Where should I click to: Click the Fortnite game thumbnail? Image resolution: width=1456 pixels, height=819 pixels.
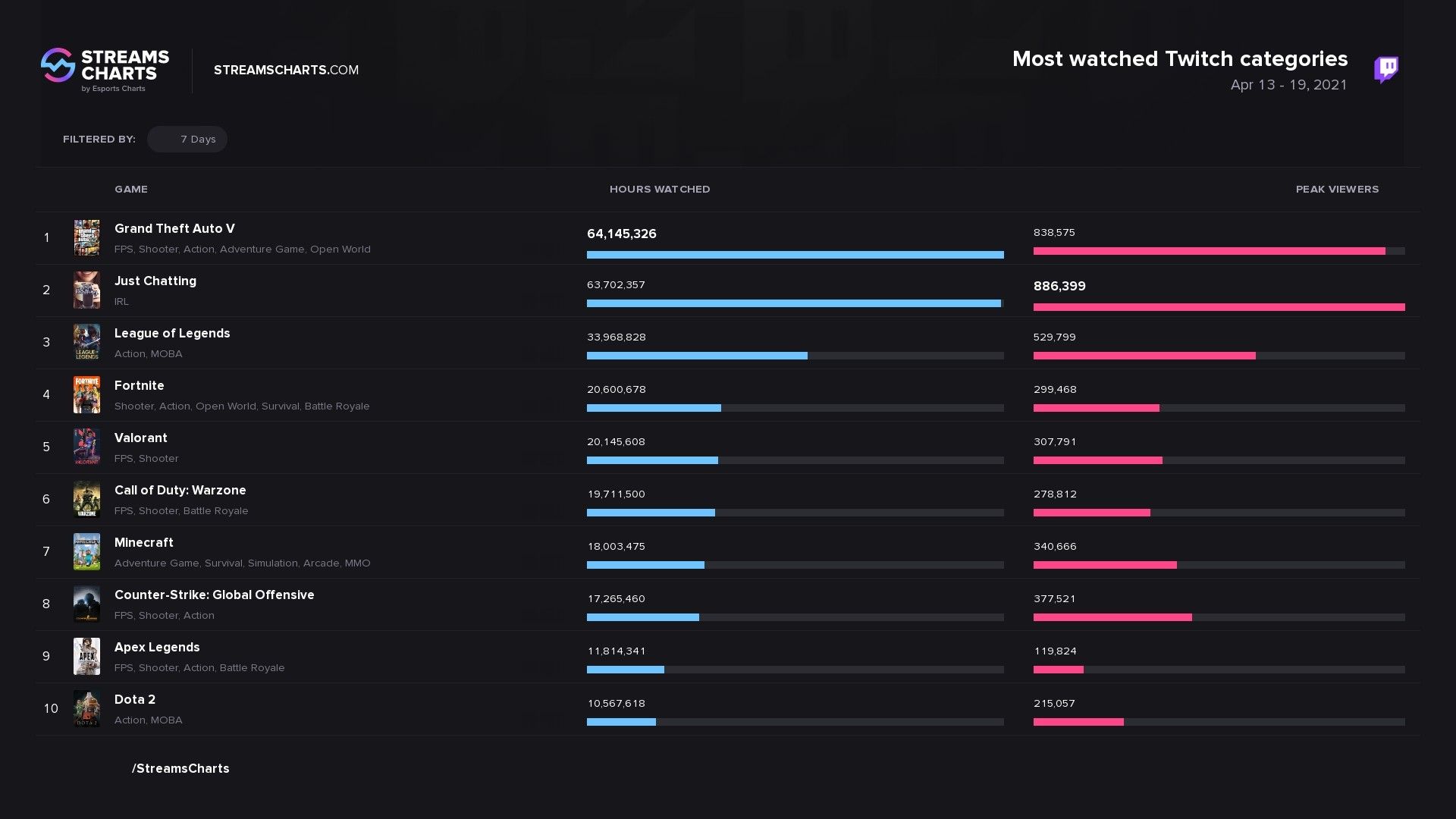pos(86,393)
